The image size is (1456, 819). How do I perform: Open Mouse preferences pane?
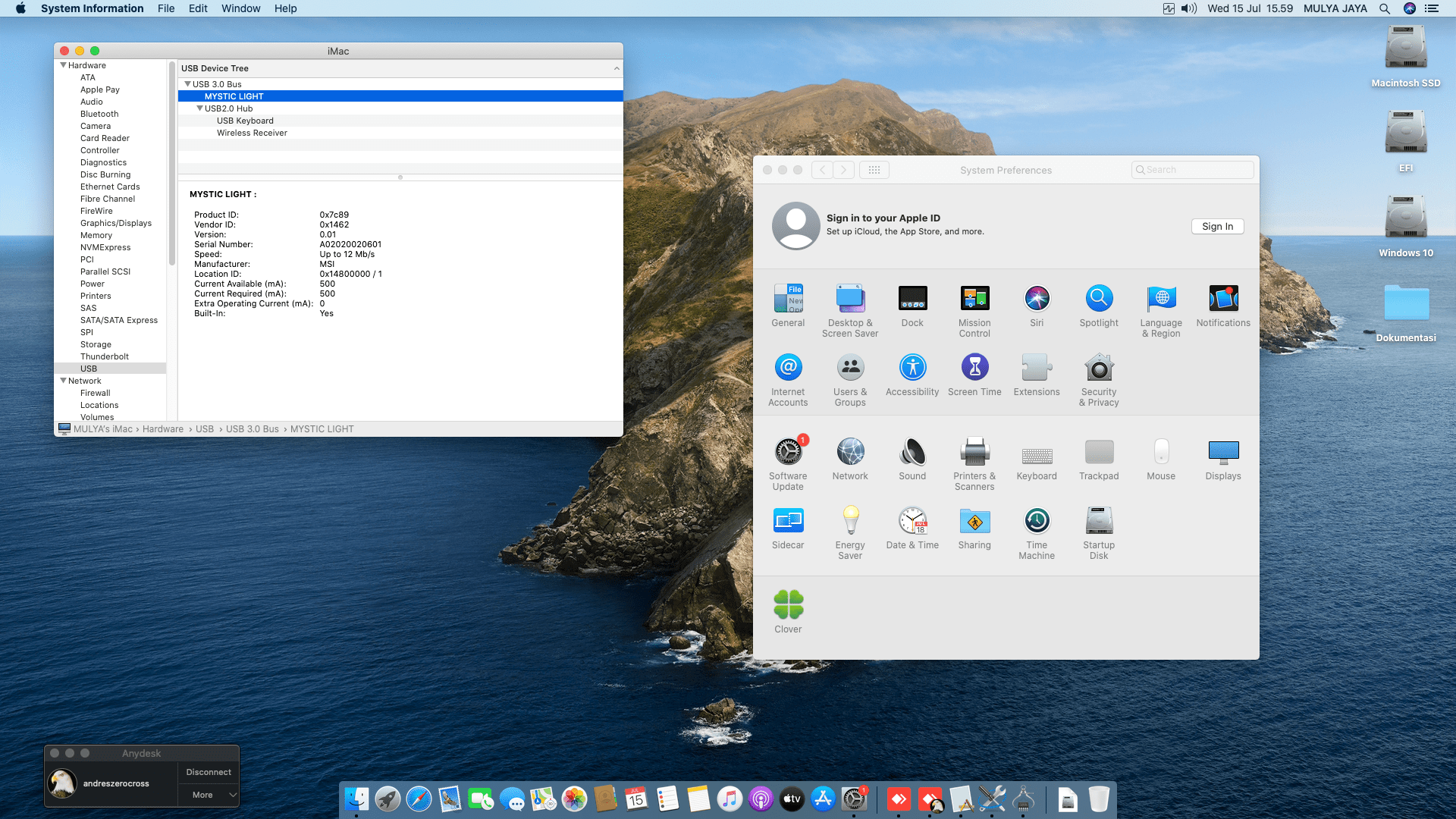(x=1161, y=459)
